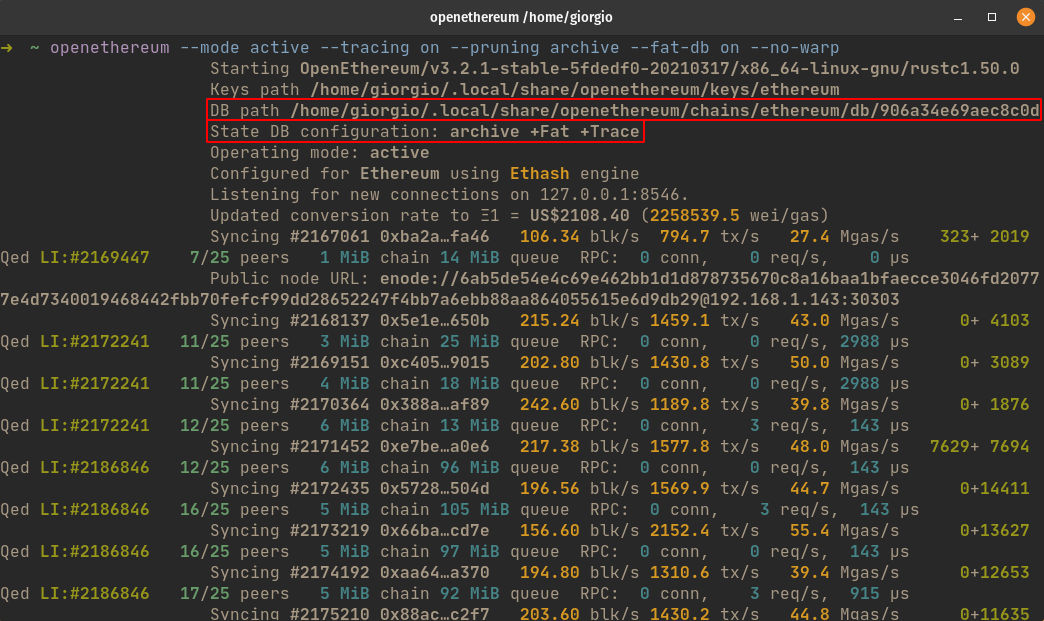Click the '--no-warp' flag
The image size is (1044, 621).
coord(794,48)
